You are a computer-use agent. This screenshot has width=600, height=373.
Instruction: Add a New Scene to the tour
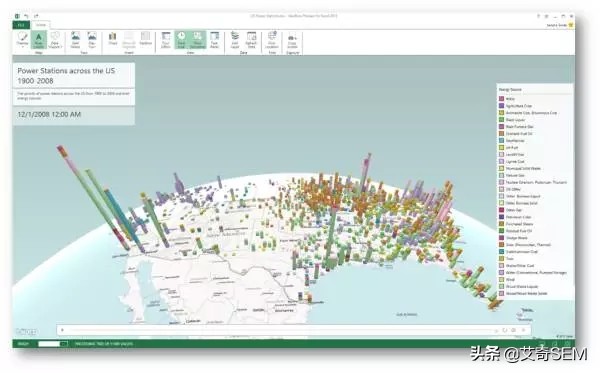[x=75, y=40]
